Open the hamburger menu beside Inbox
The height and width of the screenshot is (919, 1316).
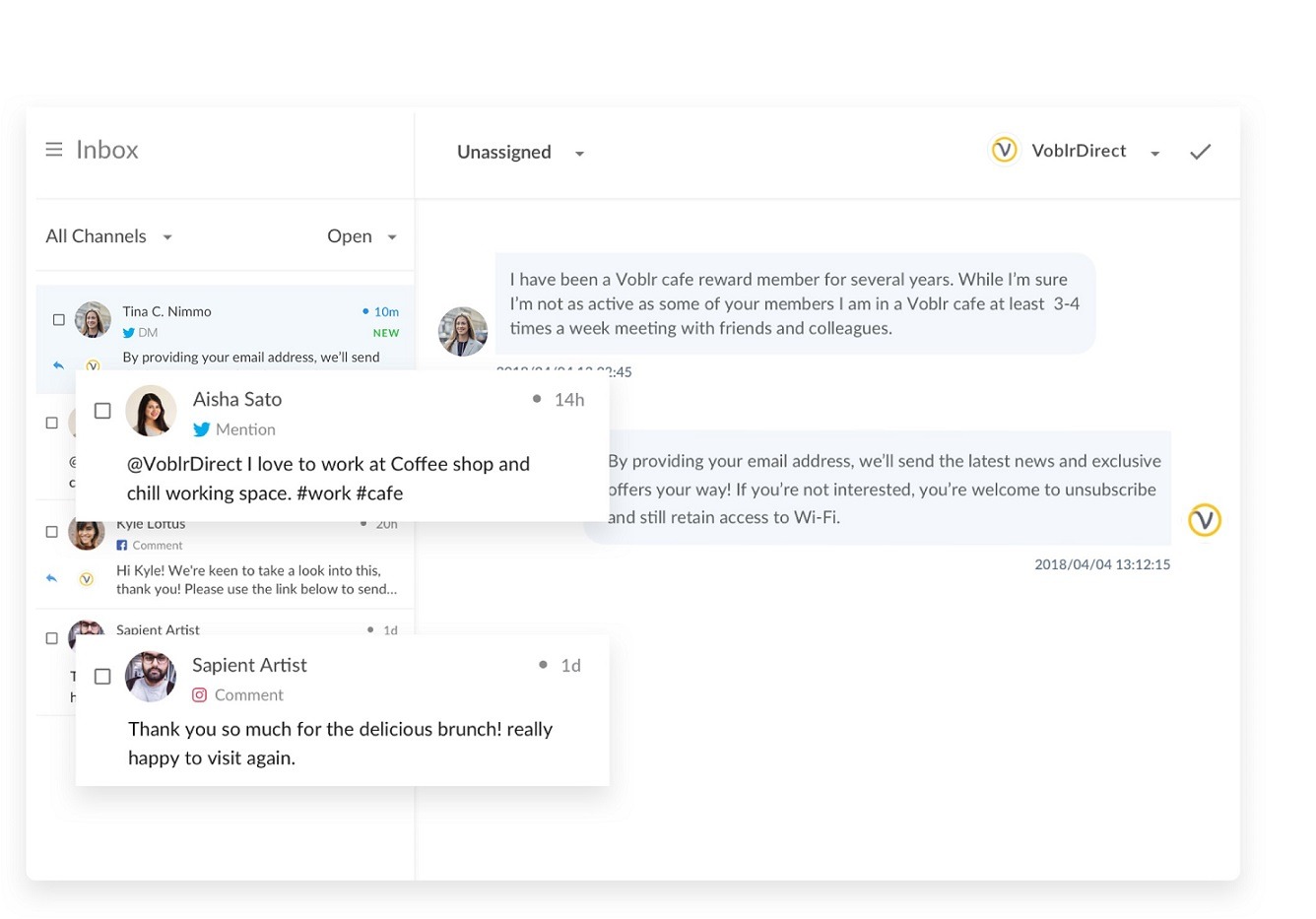click(54, 149)
